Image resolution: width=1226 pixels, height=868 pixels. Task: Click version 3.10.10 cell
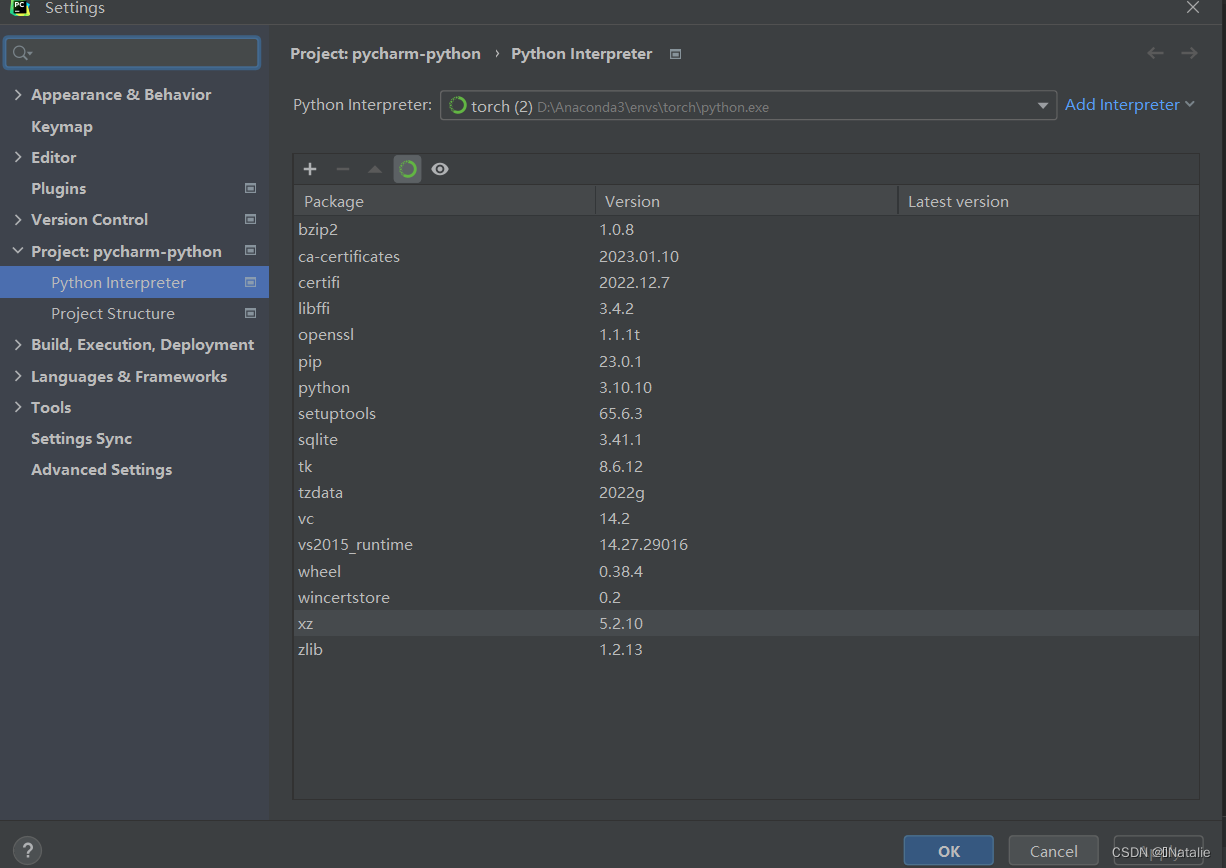coord(625,387)
